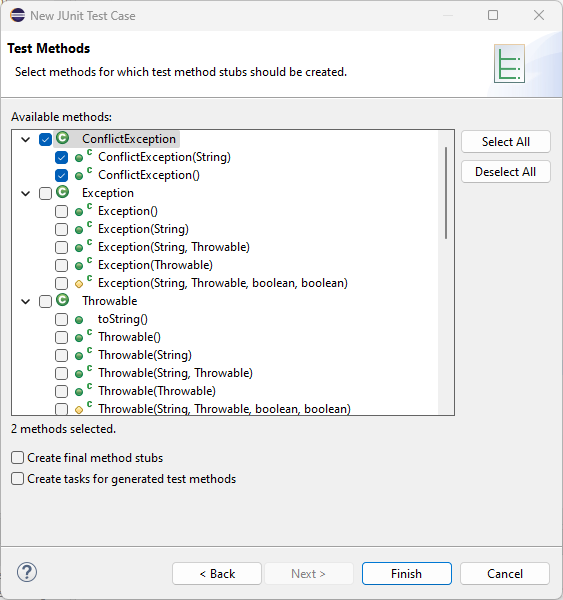Image resolution: width=563 pixels, height=600 pixels.
Task: Check the Exception class checkbox
Action: coord(45,193)
